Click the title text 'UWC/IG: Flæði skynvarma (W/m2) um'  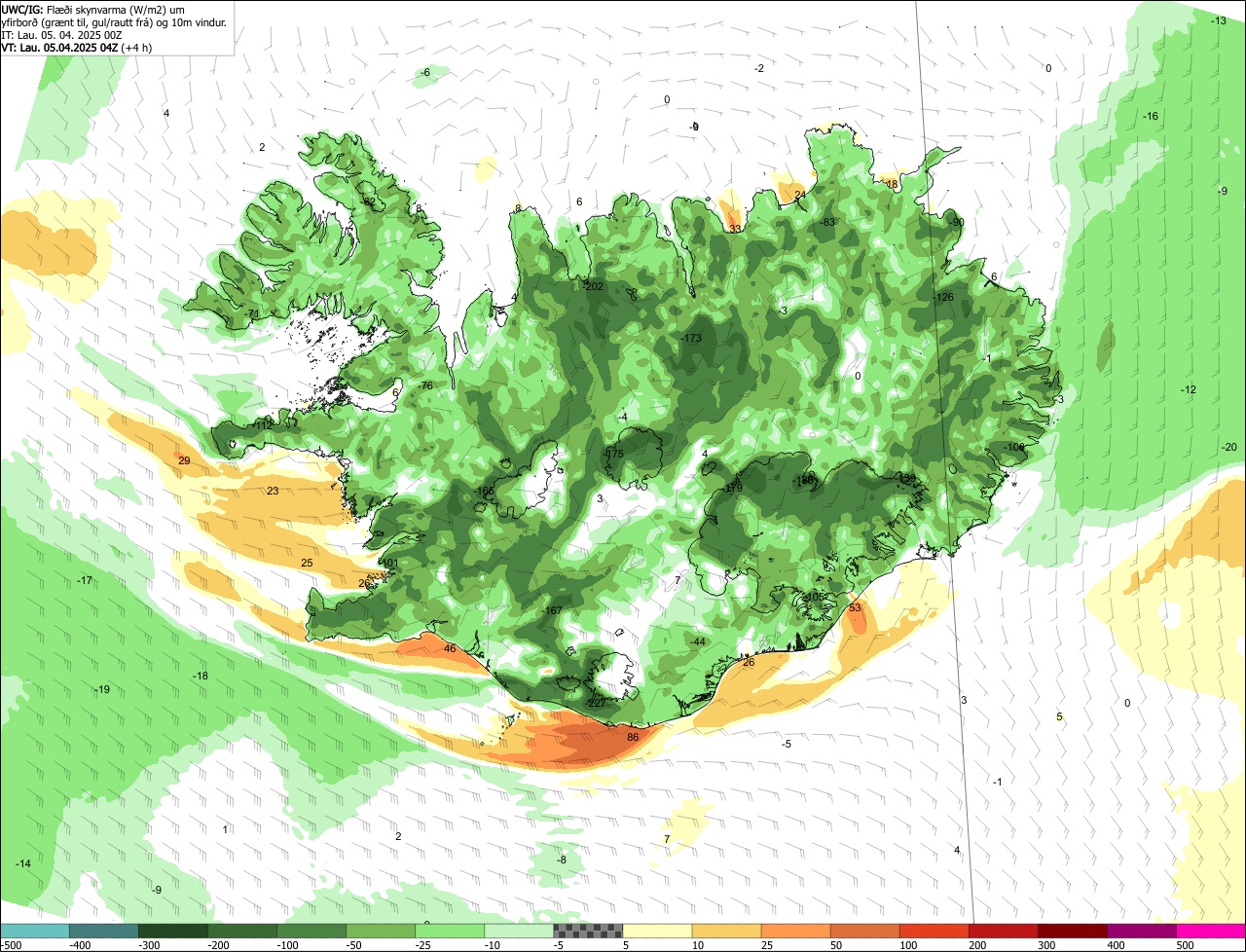(x=93, y=9)
